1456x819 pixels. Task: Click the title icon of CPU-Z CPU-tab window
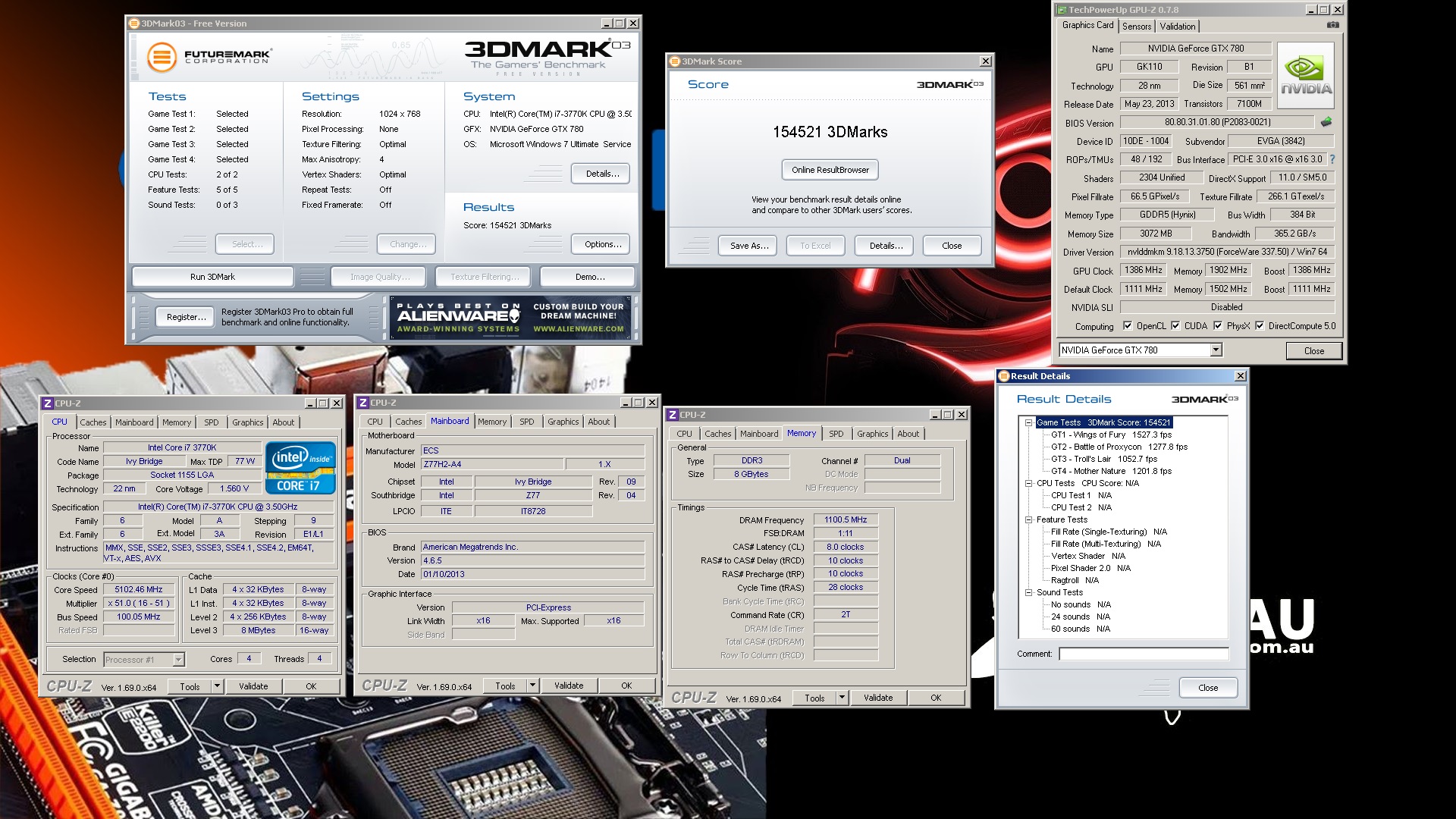pos(48,403)
